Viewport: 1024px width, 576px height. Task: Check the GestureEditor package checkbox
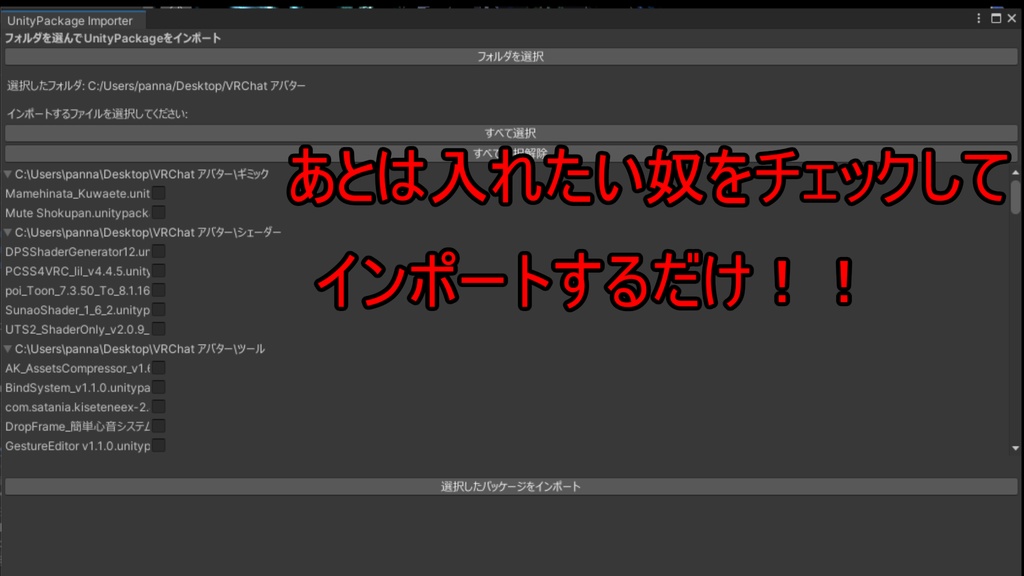coord(160,446)
